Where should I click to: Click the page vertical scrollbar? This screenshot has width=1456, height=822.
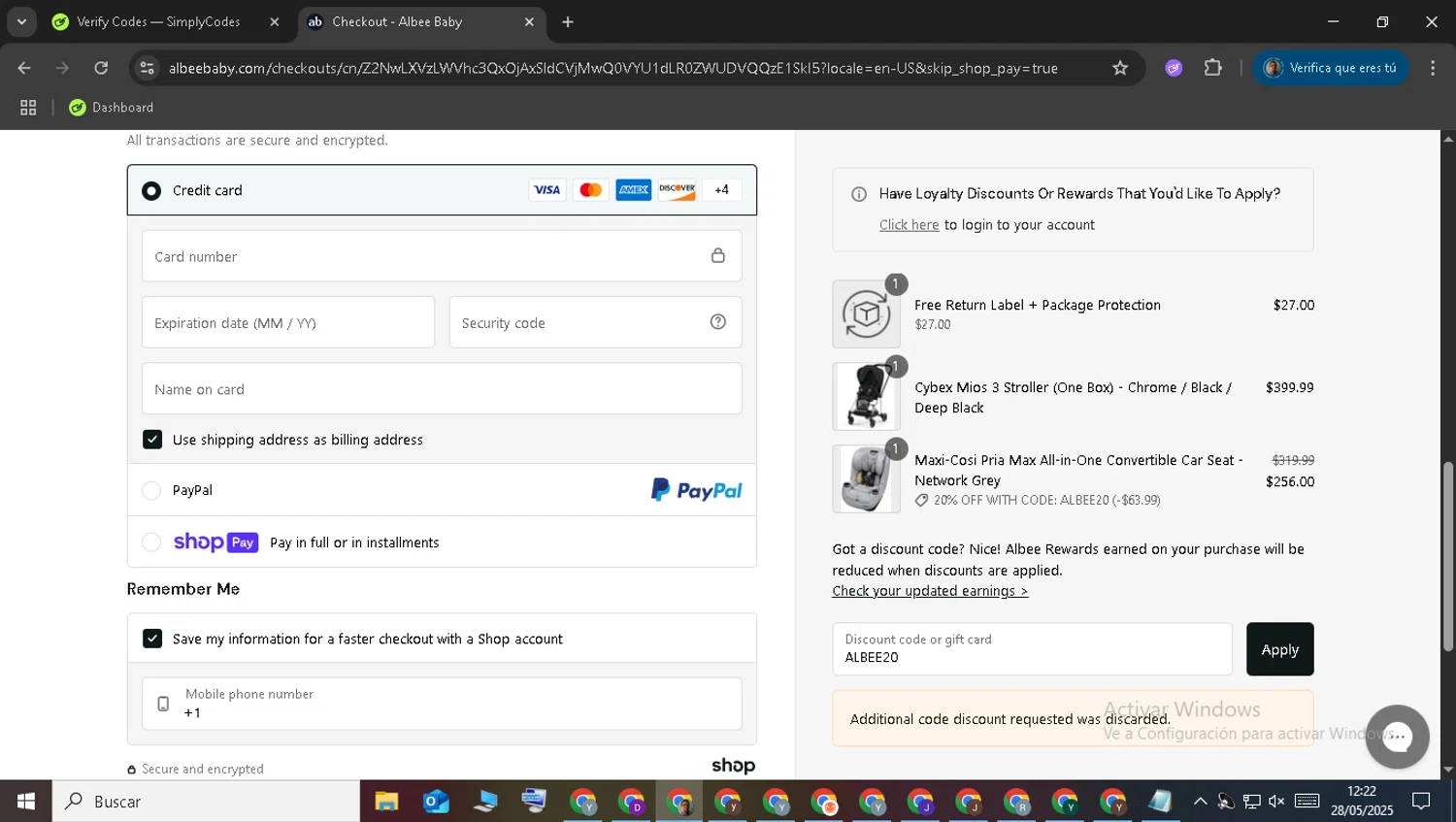pos(1447,557)
